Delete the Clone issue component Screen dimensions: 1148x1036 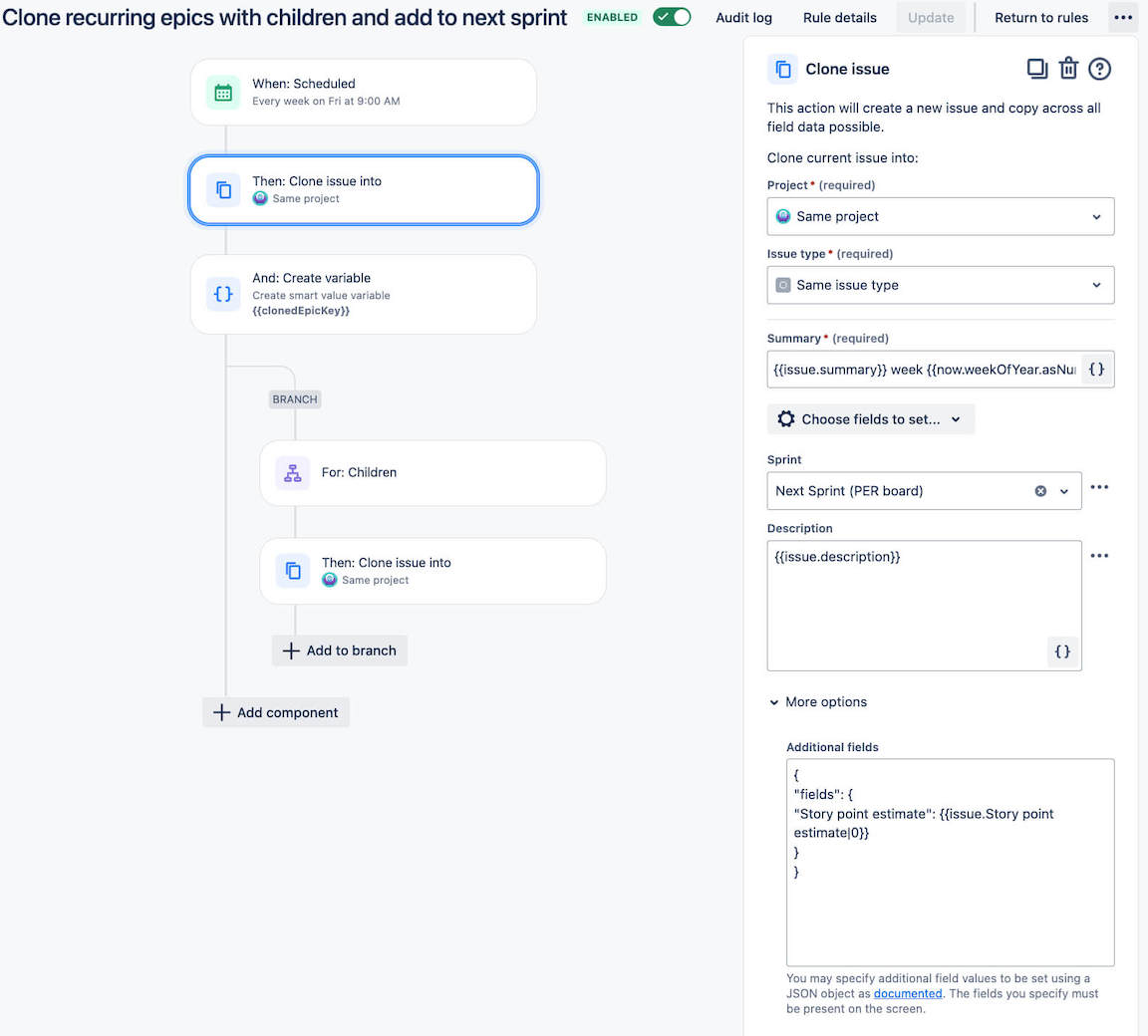[1068, 69]
